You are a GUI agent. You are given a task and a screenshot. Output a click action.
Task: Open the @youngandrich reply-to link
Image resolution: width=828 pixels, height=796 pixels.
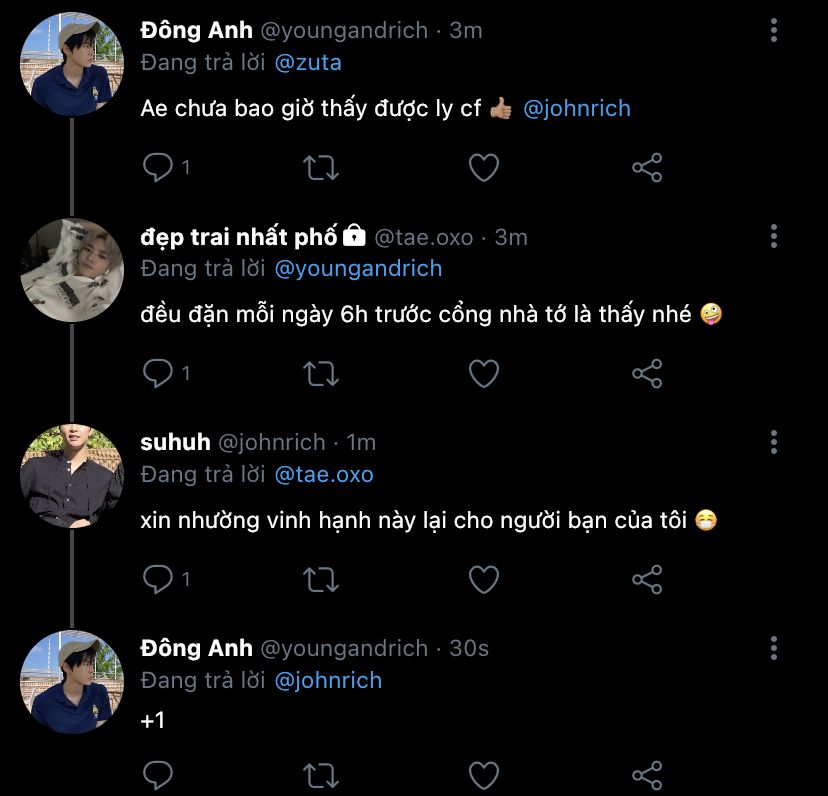pos(358,268)
